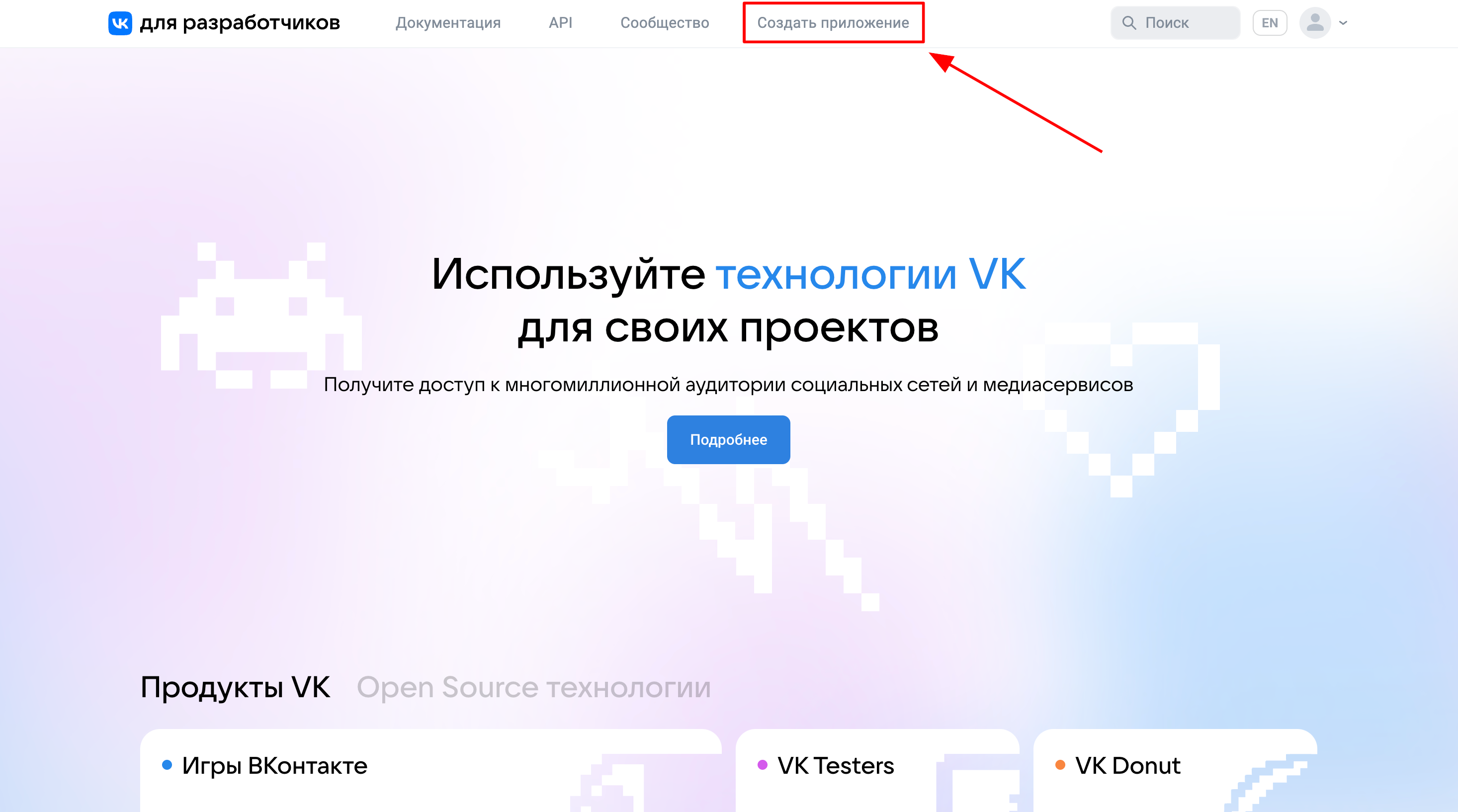Click the purple dot beside VK Testers
The width and height of the screenshot is (1458, 812).
763,765
